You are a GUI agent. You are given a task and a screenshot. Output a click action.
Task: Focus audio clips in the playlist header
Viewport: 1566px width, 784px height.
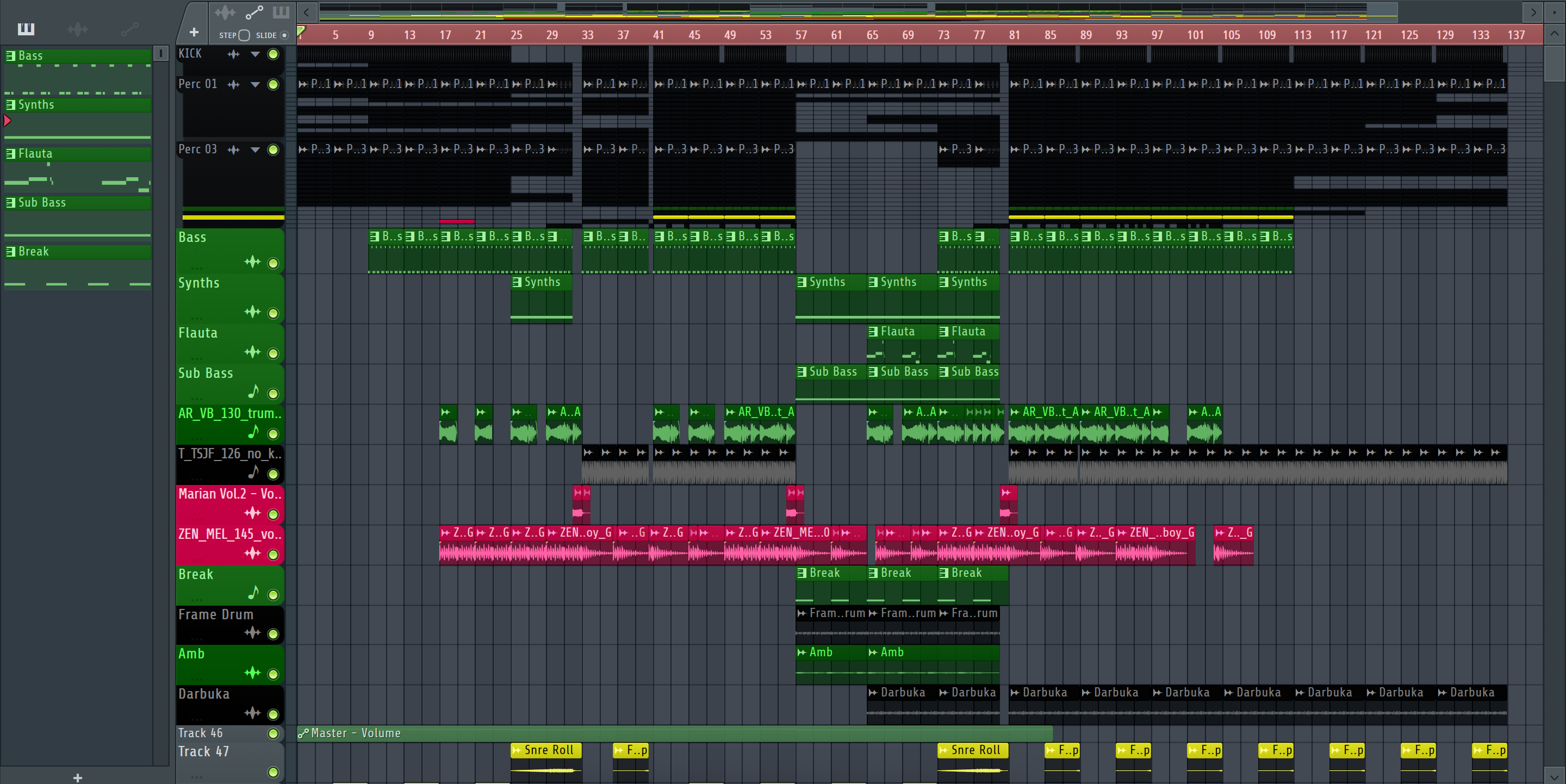pyautogui.click(x=225, y=12)
